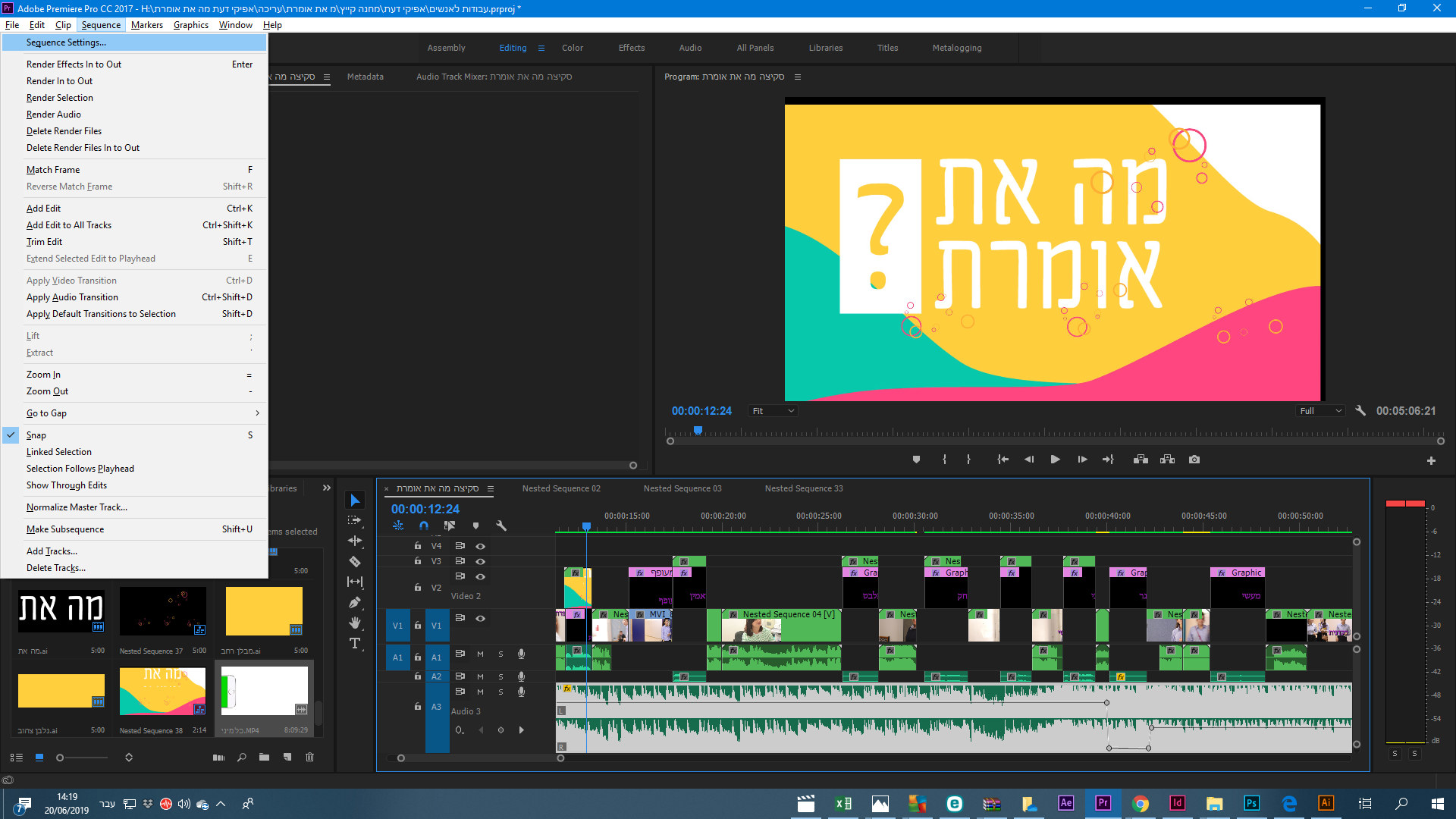Image resolution: width=1456 pixels, height=819 pixels.
Task: Select the Razor tool in the tools panel
Action: click(x=354, y=562)
